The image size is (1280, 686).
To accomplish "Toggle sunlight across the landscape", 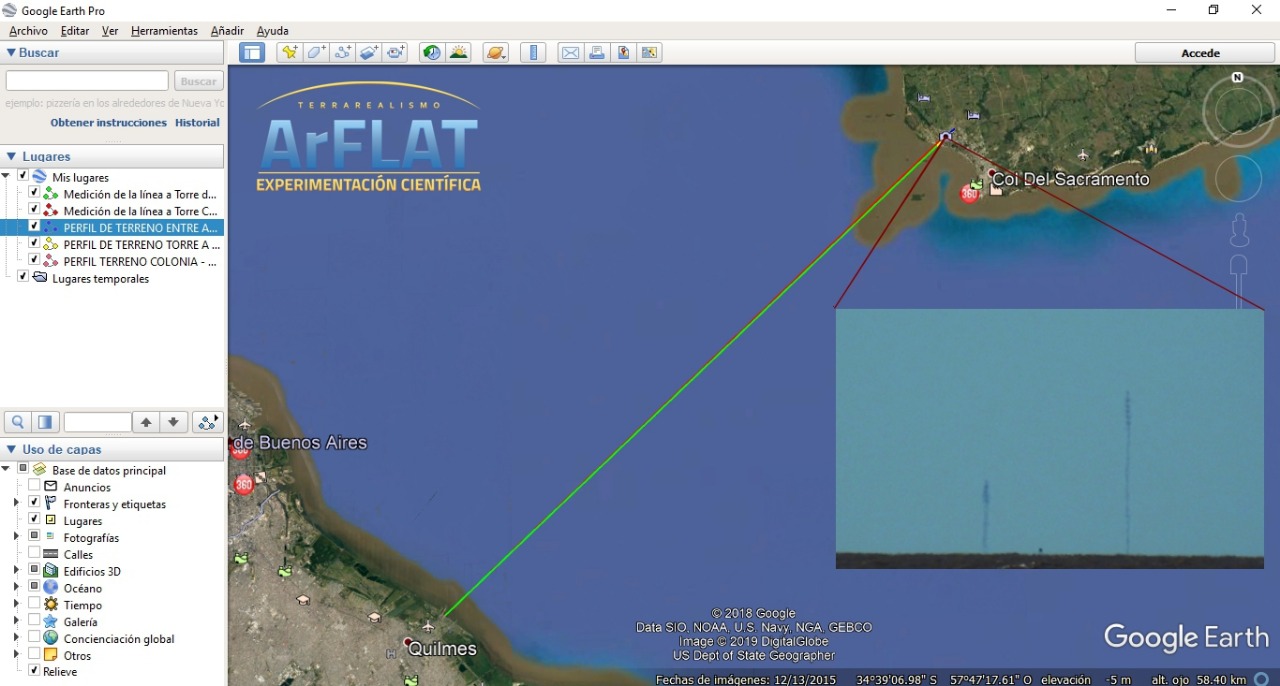I will (459, 53).
